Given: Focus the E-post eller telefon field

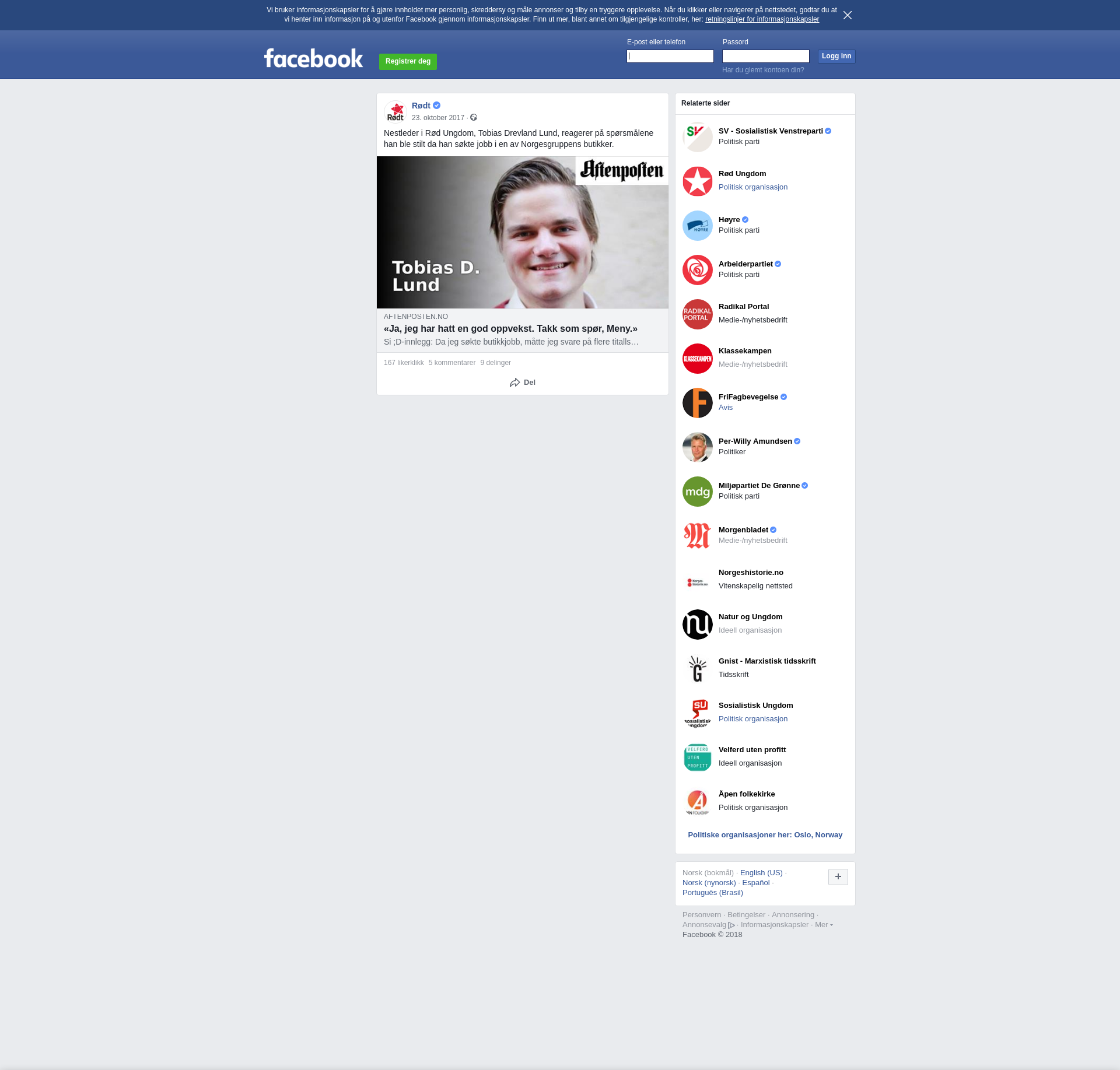Looking at the screenshot, I should coord(670,56).
